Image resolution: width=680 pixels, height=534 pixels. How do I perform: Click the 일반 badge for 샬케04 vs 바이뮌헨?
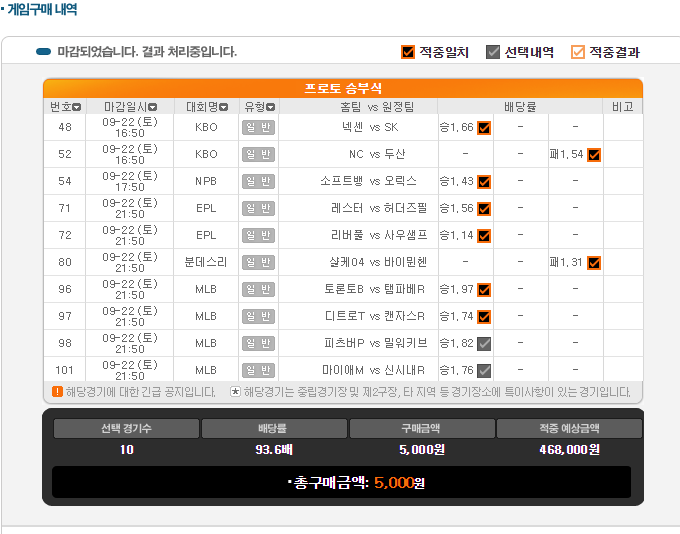pyautogui.click(x=258, y=263)
